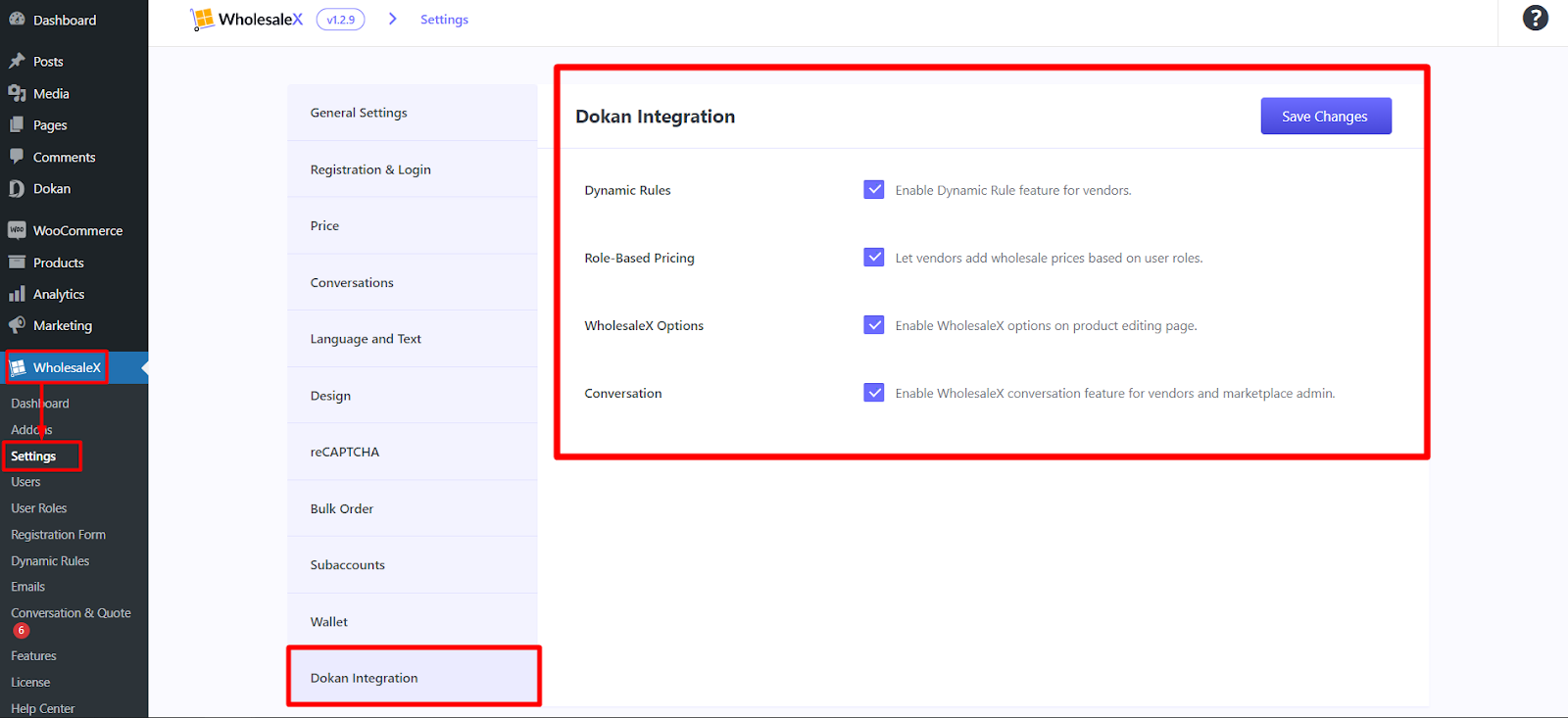The width and height of the screenshot is (1568, 718).
Task: Click the red 6 notification badge
Action: [x=21, y=631]
